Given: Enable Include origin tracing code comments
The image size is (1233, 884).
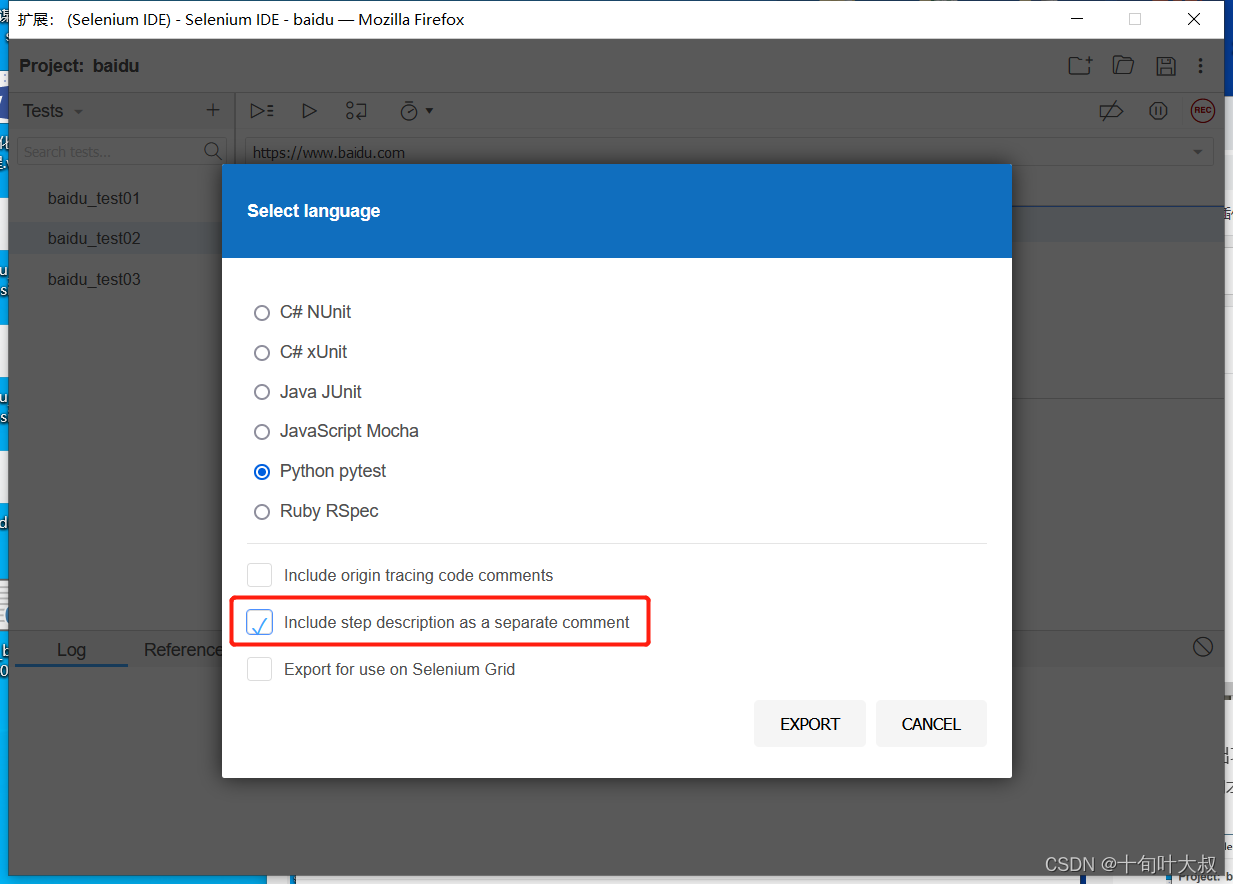Looking at the screenshot, I should (x=260, y=575).
